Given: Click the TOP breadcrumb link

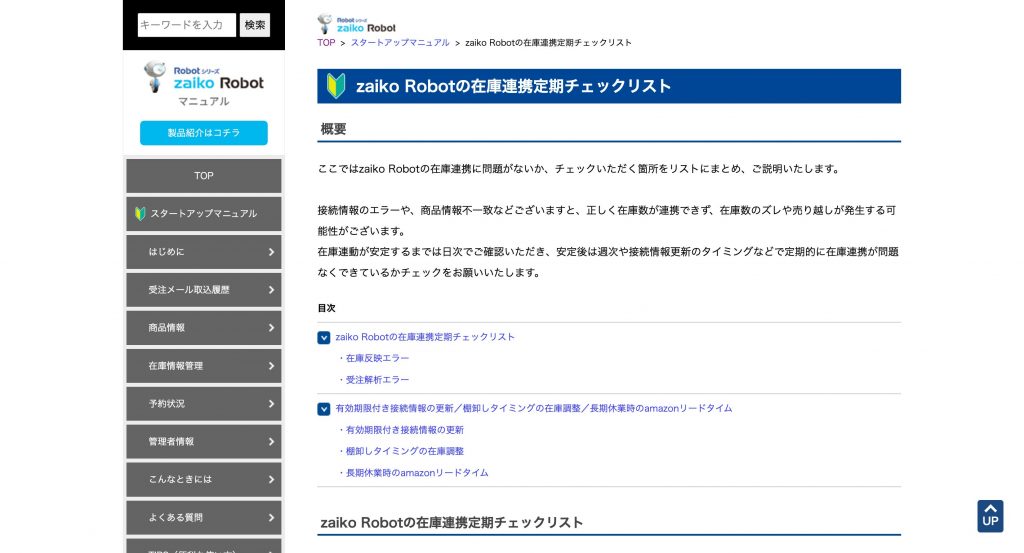Looking at the screenshot, I should [326, 42].
